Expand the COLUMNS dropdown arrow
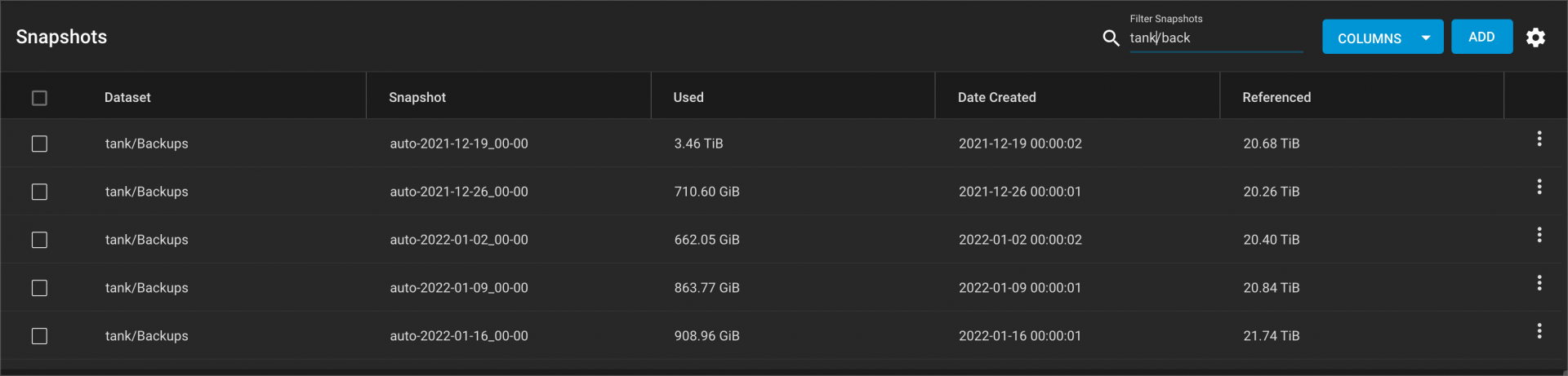 (1426, 38)
